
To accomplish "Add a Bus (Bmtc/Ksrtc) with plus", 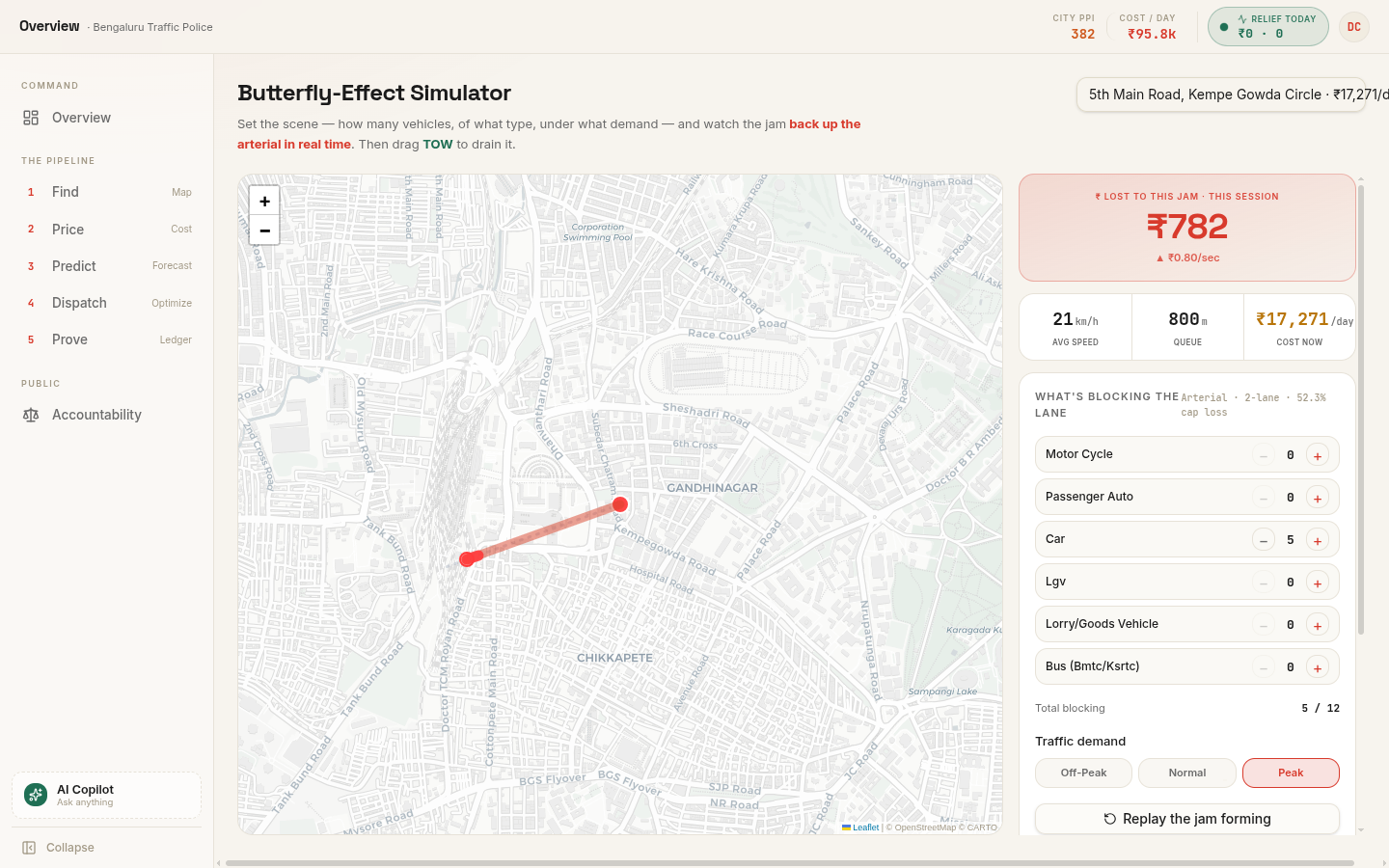I will (1318, 667).
